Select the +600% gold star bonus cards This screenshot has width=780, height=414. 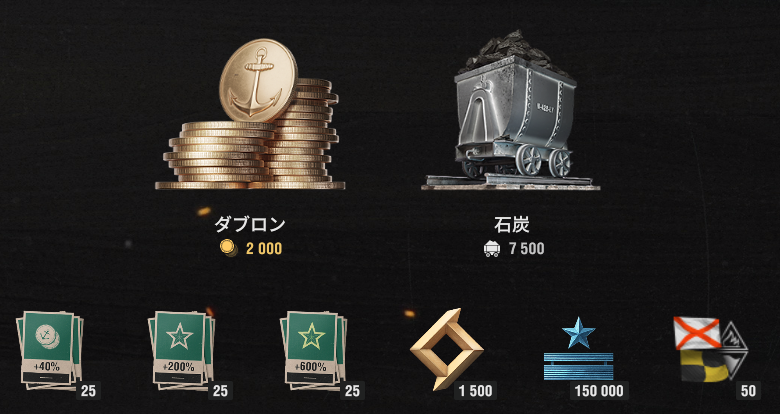point(314,349)
